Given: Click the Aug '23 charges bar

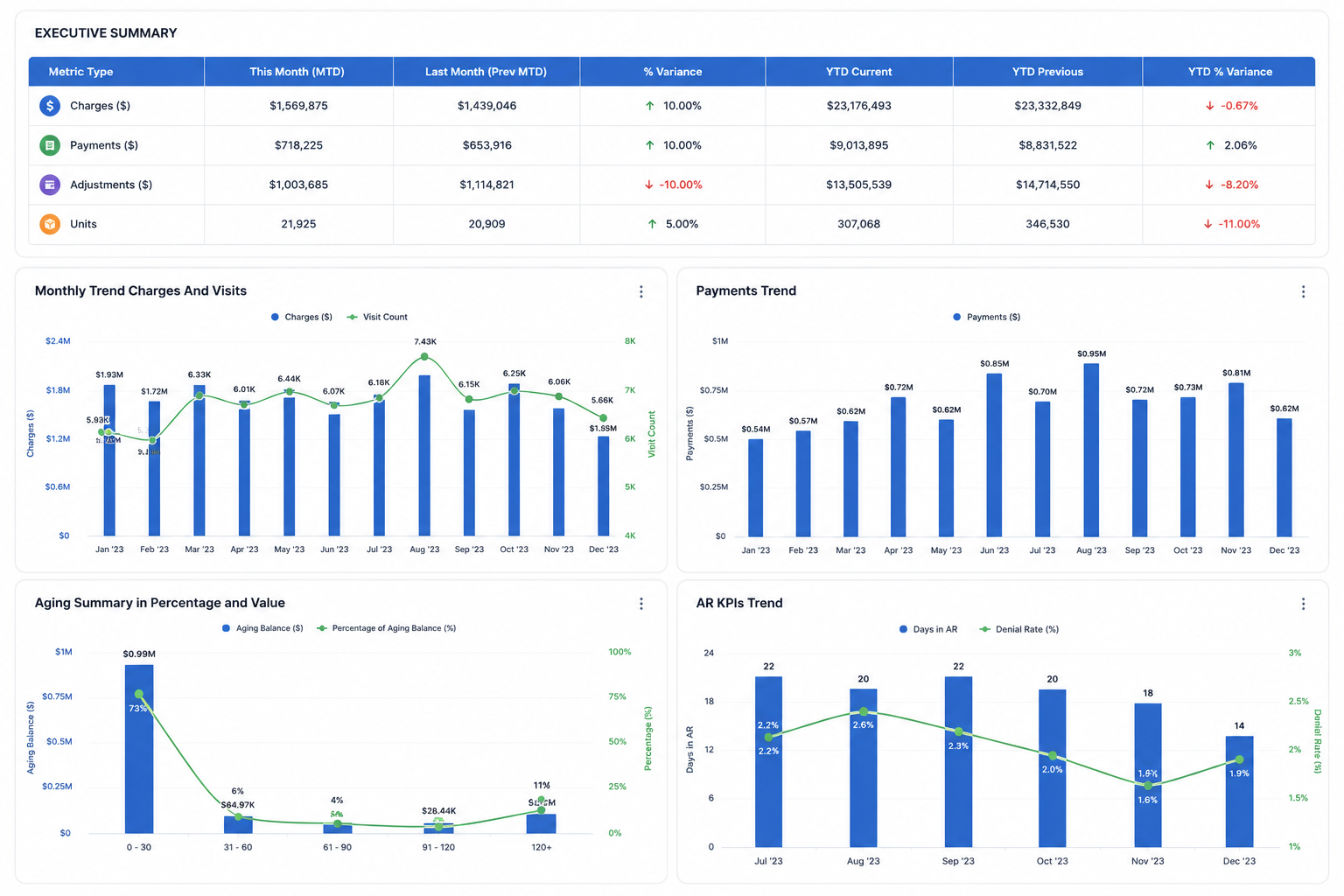Looking at the screenshot, I should point(424,455).
